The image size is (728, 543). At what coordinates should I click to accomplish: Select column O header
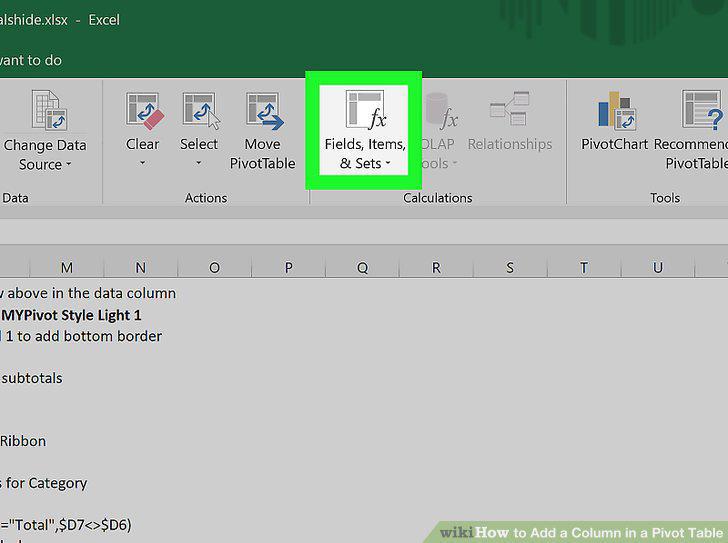tap(214, 267)
